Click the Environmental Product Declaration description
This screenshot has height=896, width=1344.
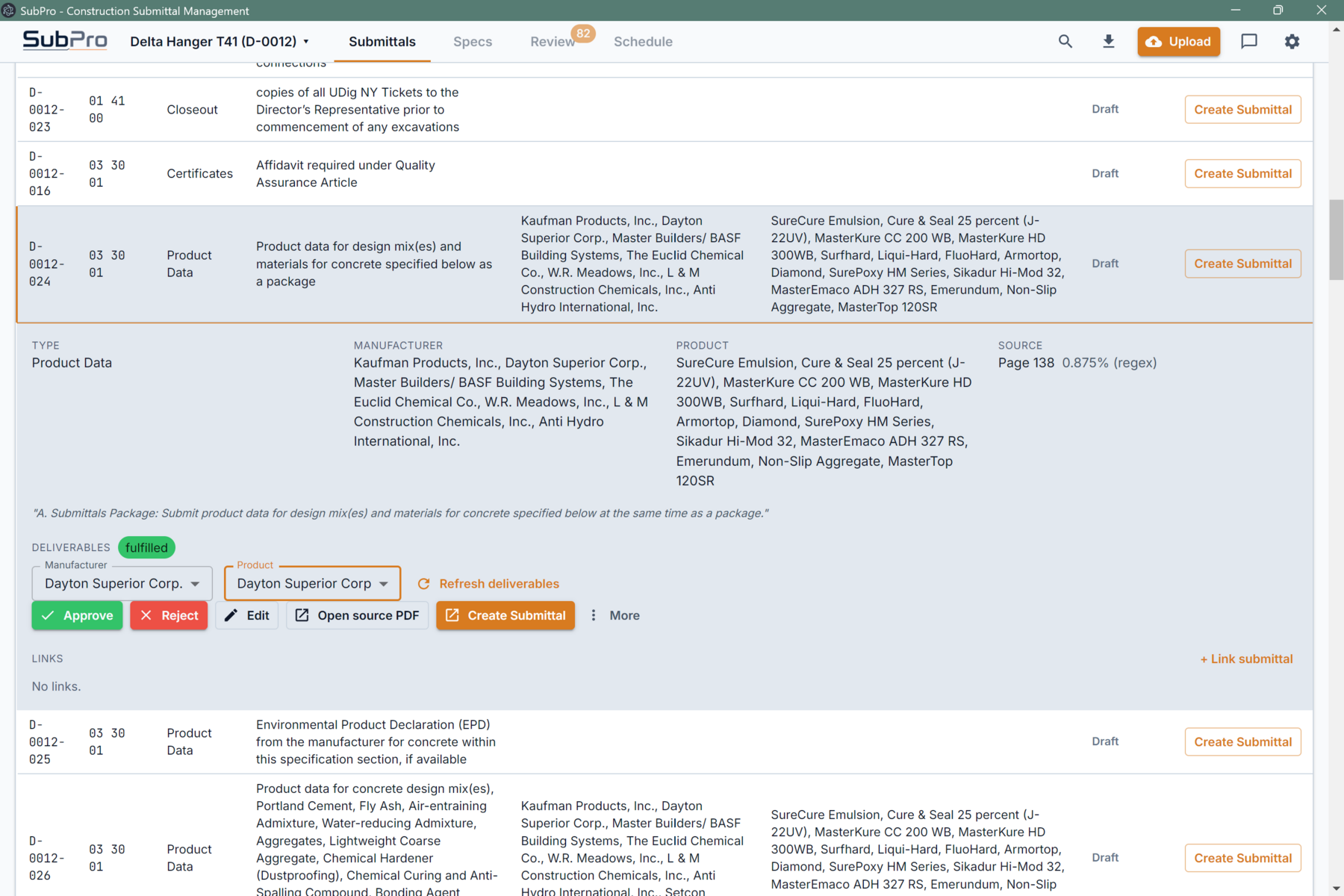tap(376, 741)
